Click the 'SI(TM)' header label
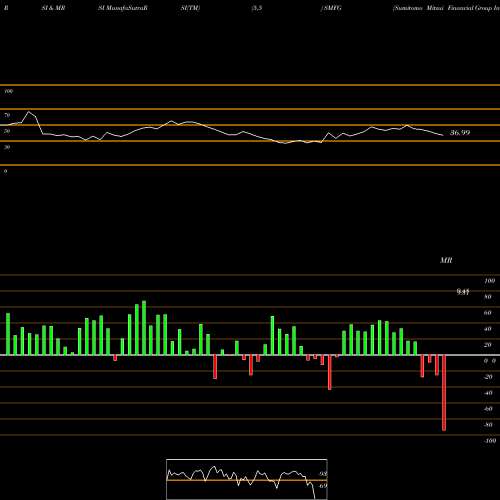Image resolution: width=500 pixels, height=500 pixels. [190, 8]
